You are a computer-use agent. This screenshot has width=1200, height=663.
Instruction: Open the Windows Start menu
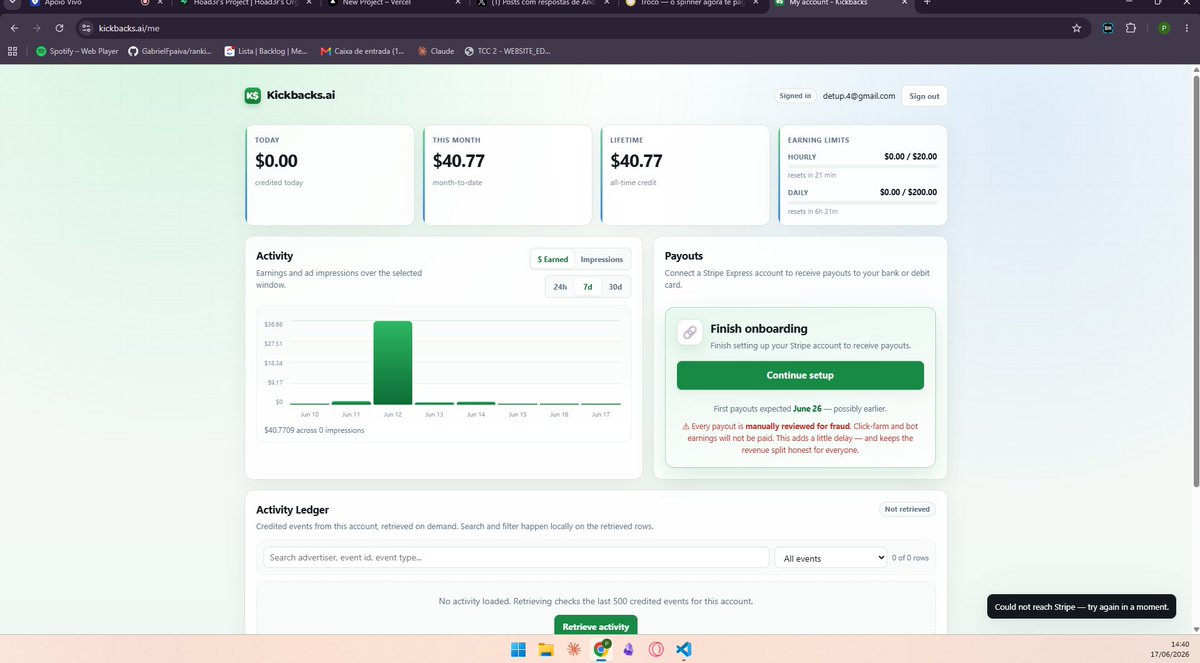coord(519,649)
